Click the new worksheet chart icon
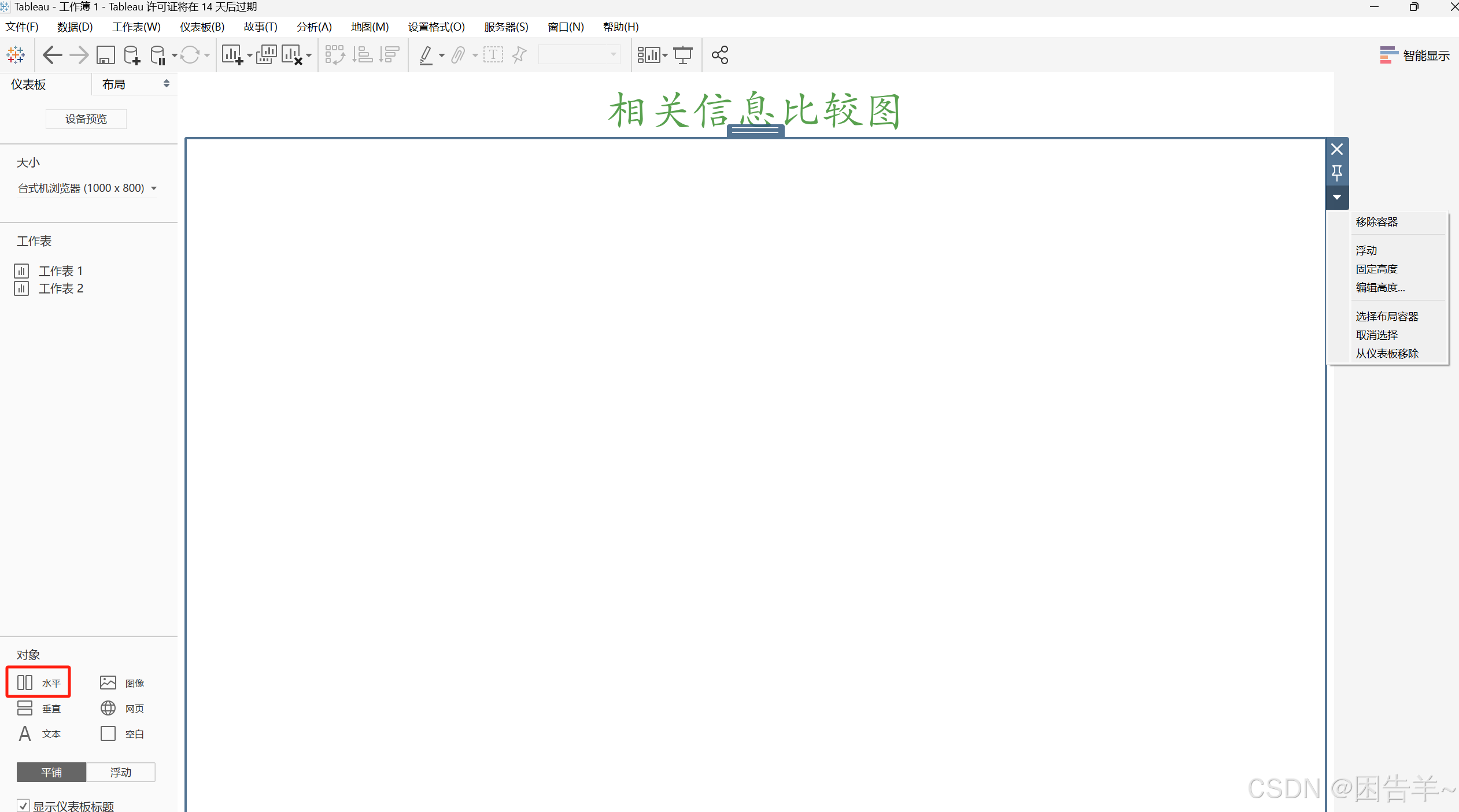Image resolution: width=1459 pixels, height=812 pixels. pos(232,55)
